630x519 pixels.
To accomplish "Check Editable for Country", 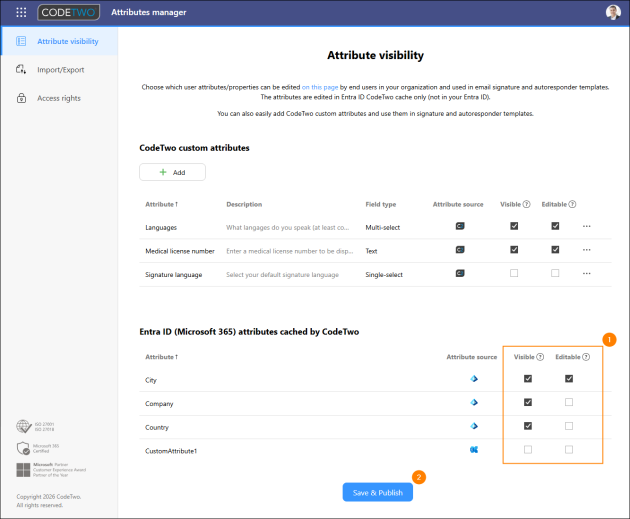I will point(569,426).
